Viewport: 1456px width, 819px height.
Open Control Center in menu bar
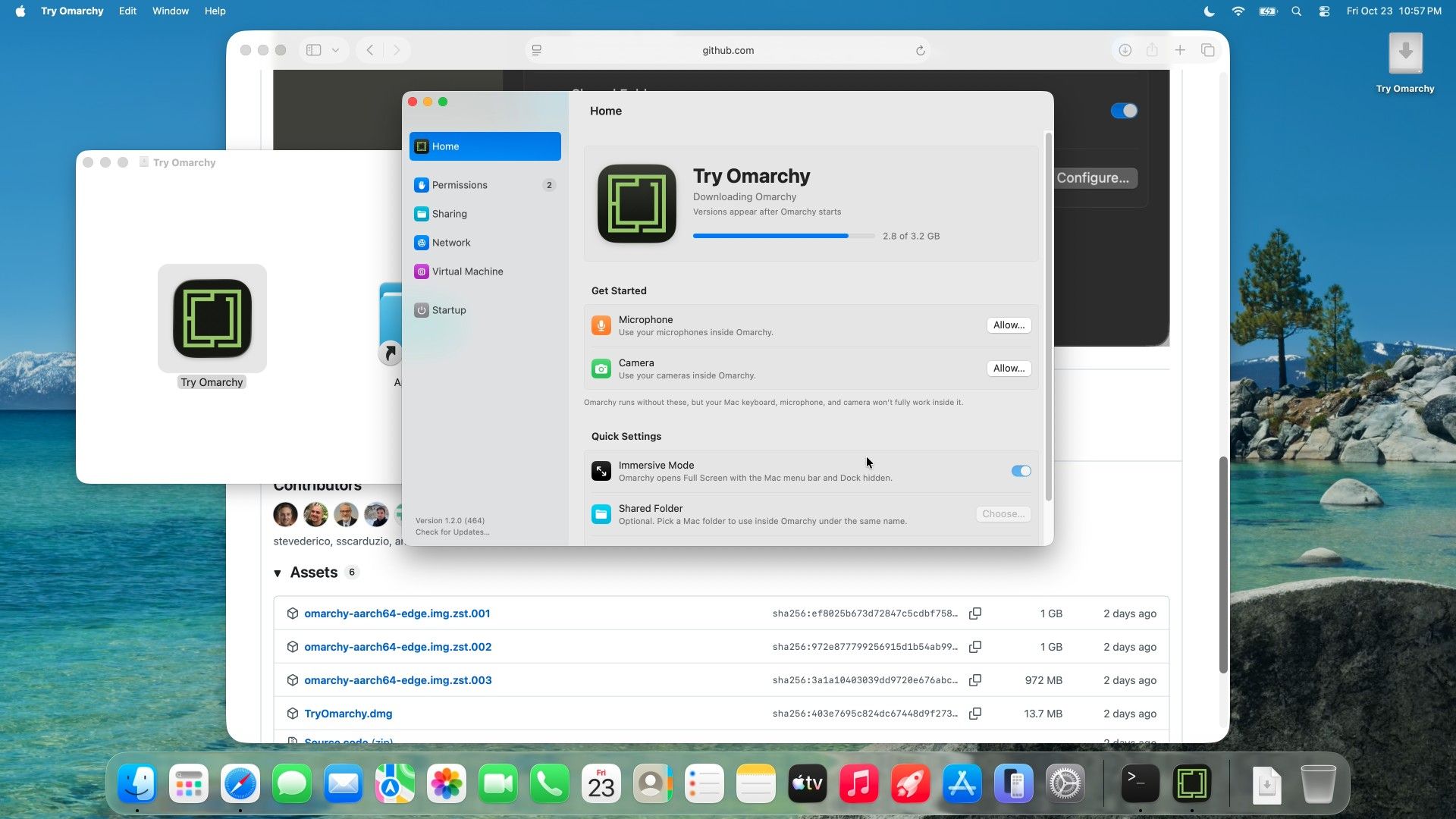tap(1324, 11)
